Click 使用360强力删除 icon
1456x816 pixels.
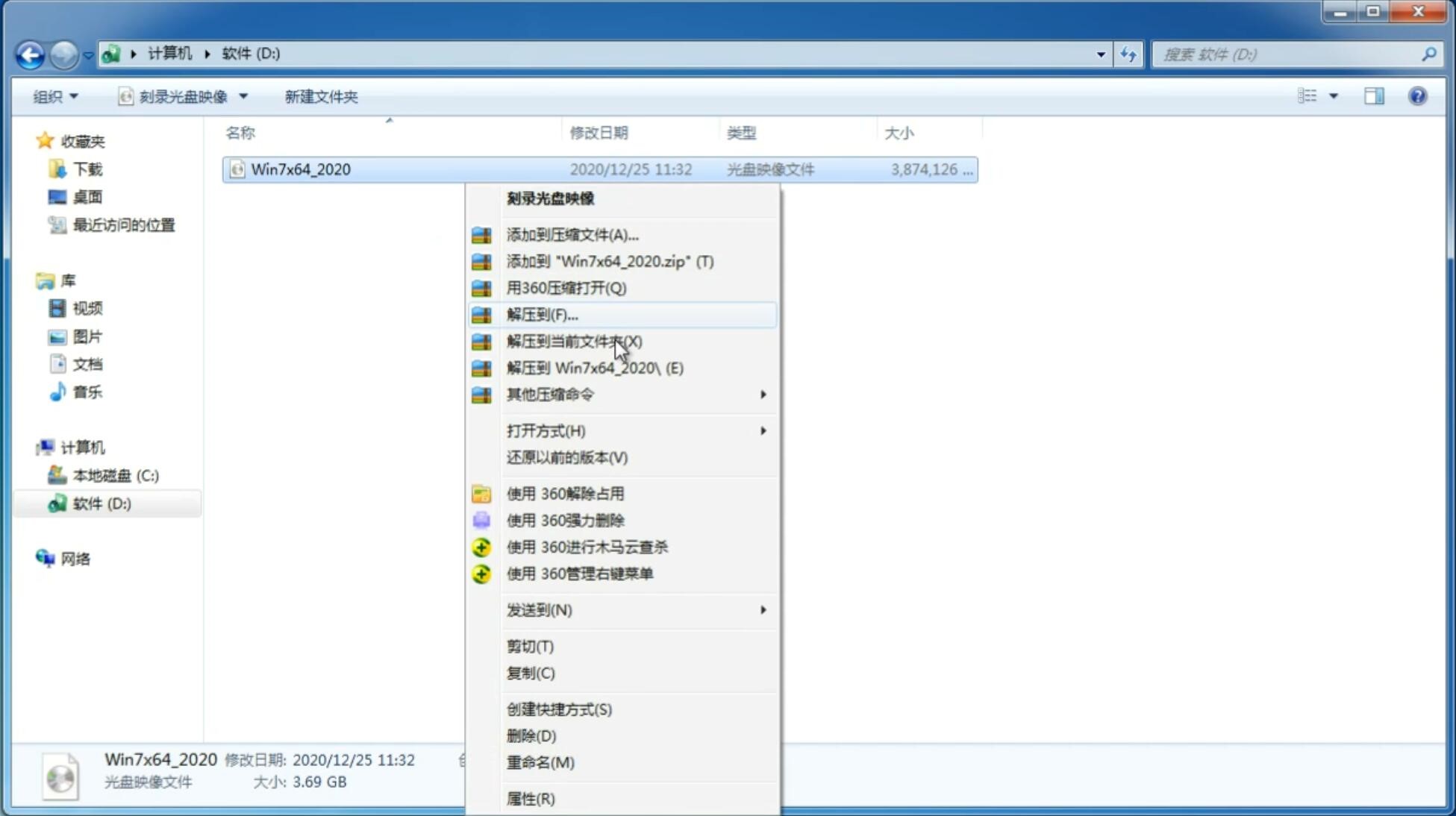pyautogui.click(x=481, y=520)
